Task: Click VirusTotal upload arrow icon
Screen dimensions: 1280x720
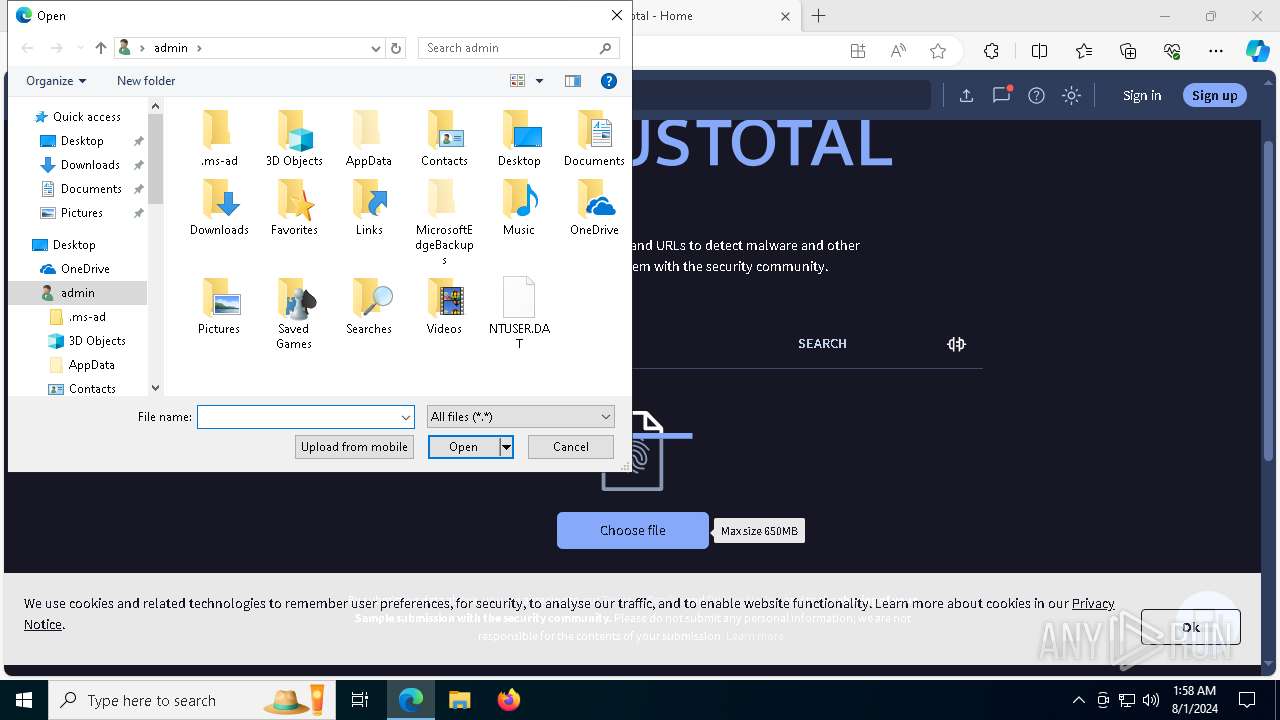Action: (966, 95)
